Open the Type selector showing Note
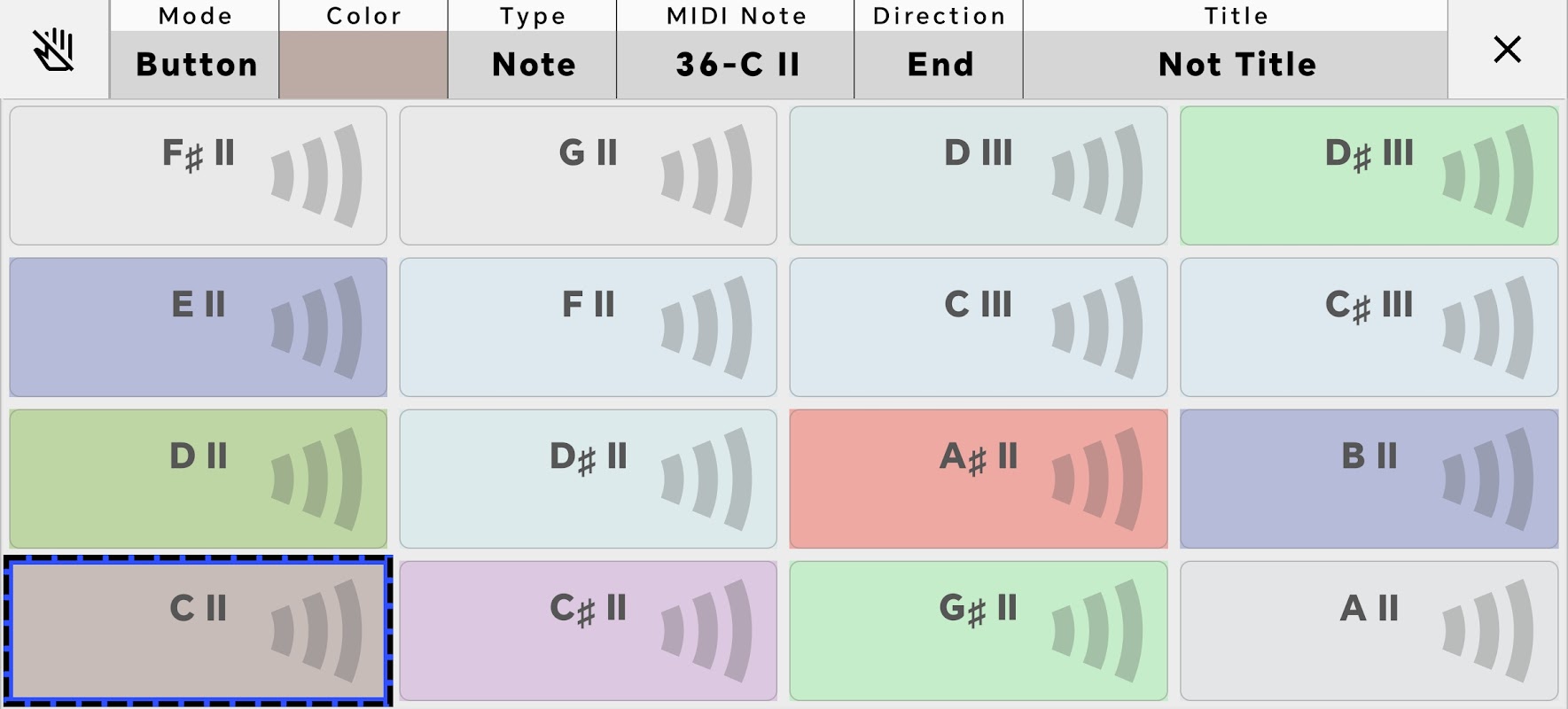The height and width of the screenshot is (709, 1568). pos(533,65)
